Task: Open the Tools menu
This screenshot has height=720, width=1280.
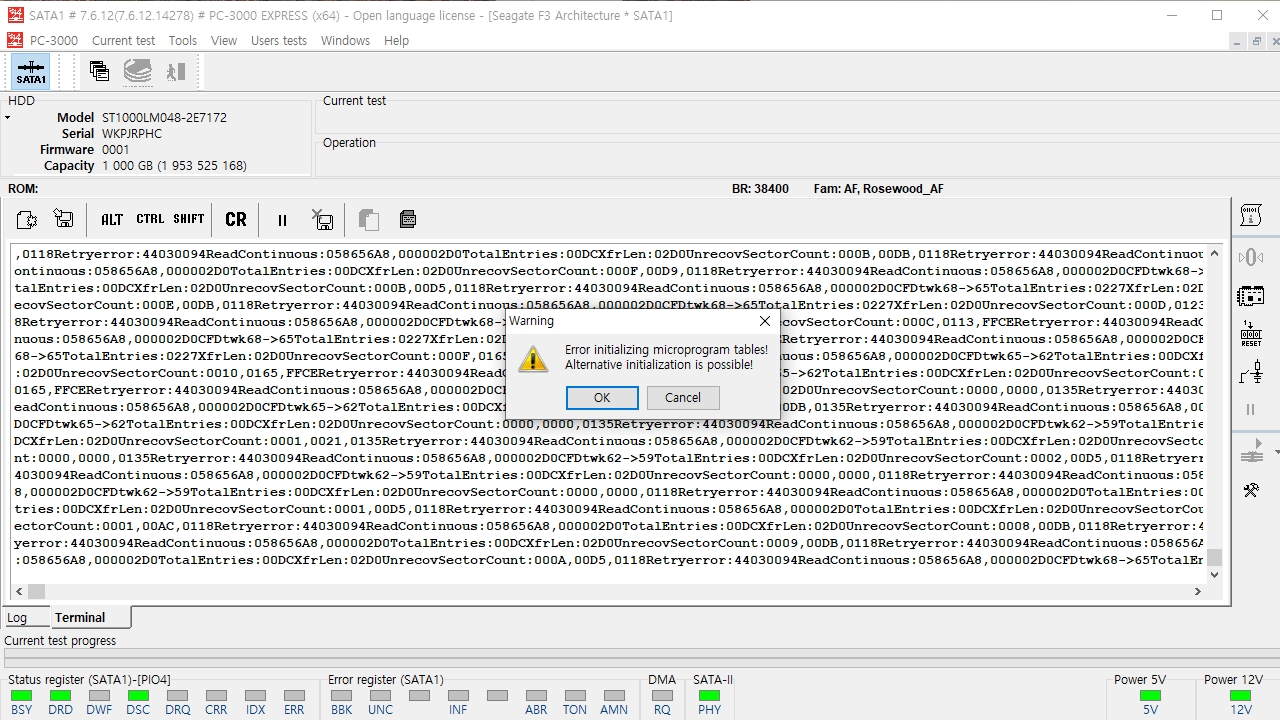Action: [183, 40]
